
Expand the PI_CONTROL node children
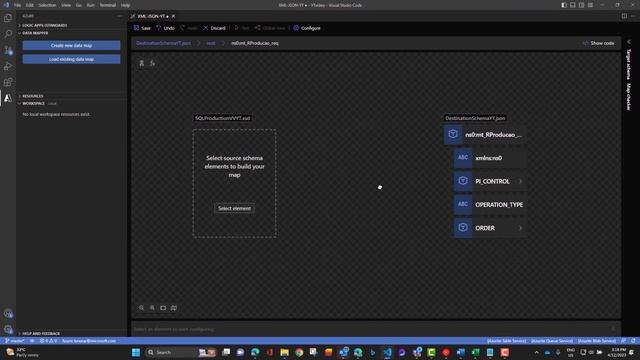[x=520, y=181]
